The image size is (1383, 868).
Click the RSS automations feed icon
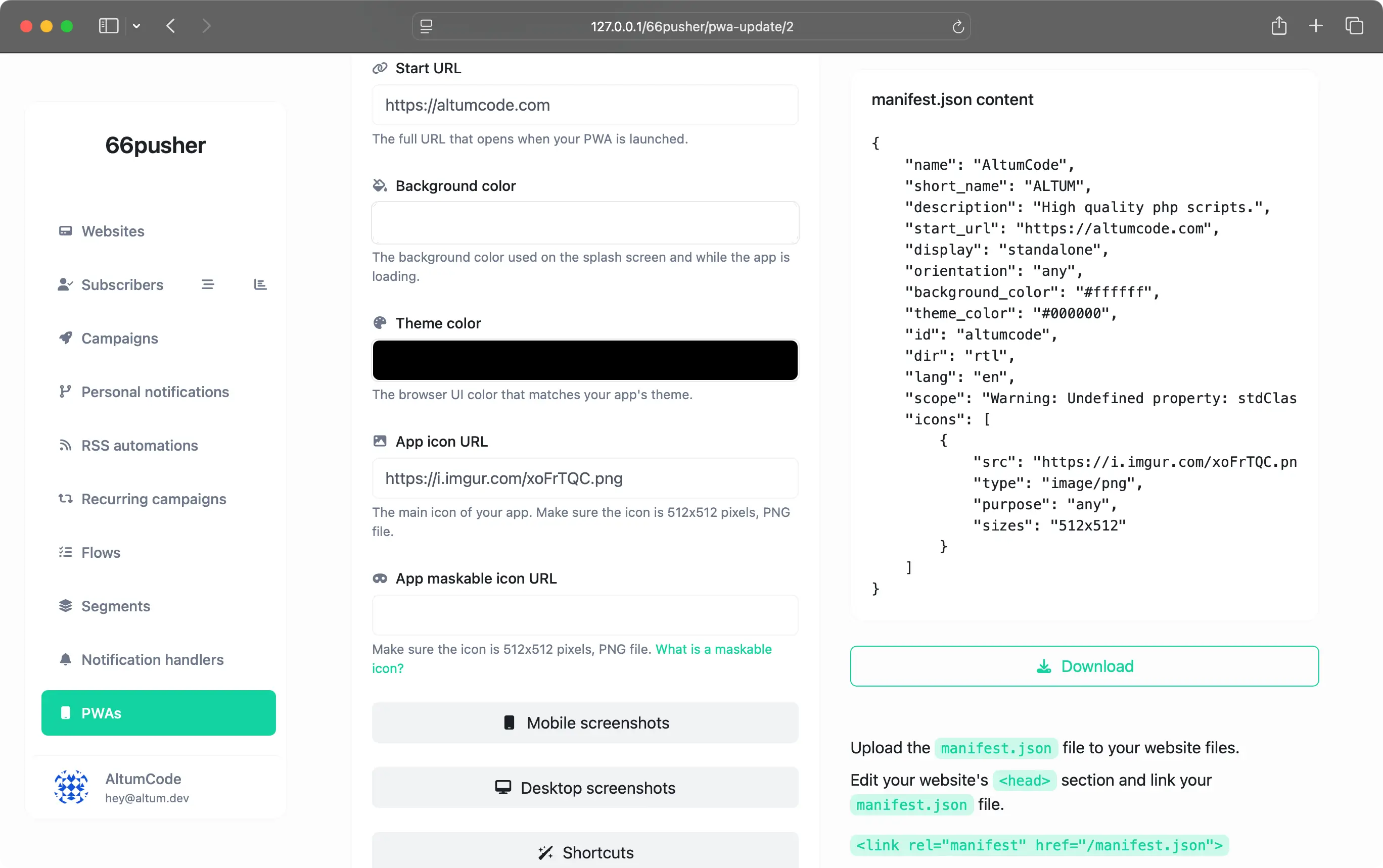coord(66,446)
